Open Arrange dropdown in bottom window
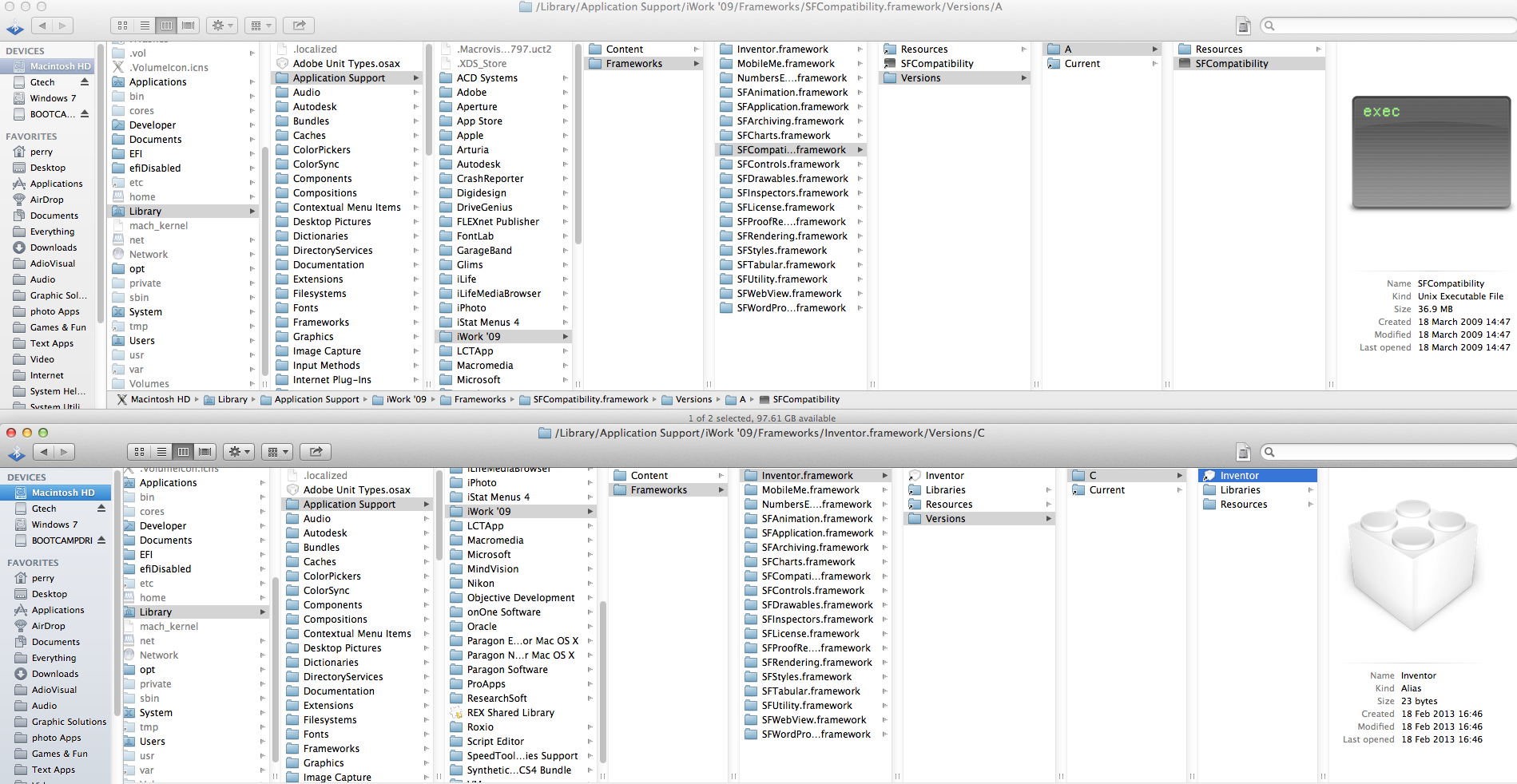 click(277, 452)
